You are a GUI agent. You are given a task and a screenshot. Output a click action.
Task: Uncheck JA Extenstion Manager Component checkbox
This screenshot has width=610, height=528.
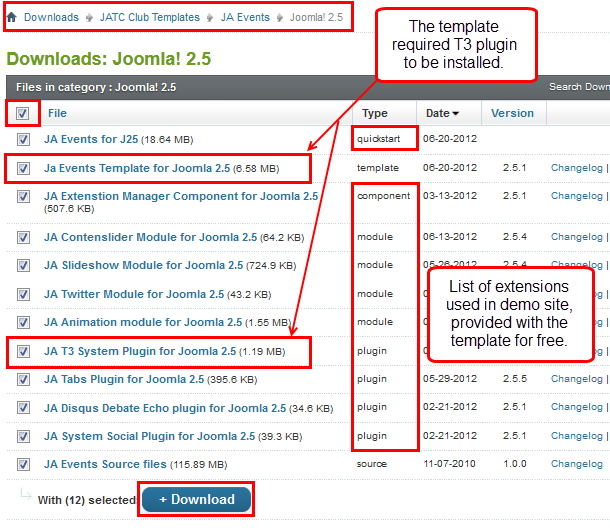23,196
